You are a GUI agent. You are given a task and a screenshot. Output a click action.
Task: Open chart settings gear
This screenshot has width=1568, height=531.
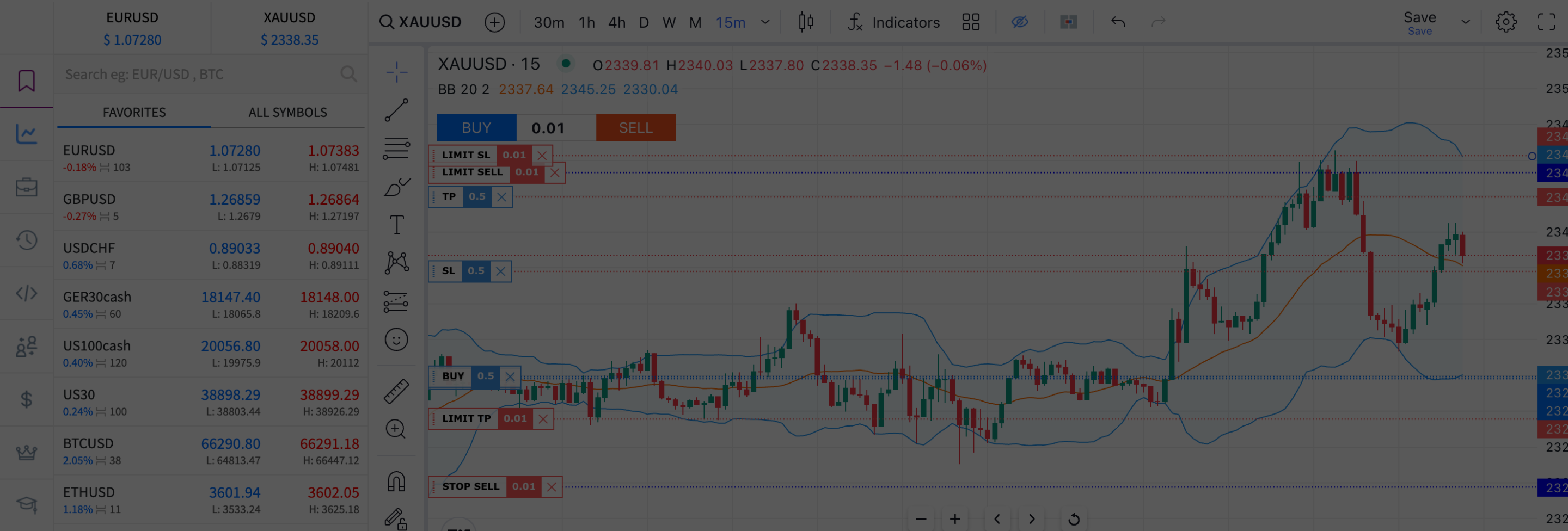[1505, 22]
